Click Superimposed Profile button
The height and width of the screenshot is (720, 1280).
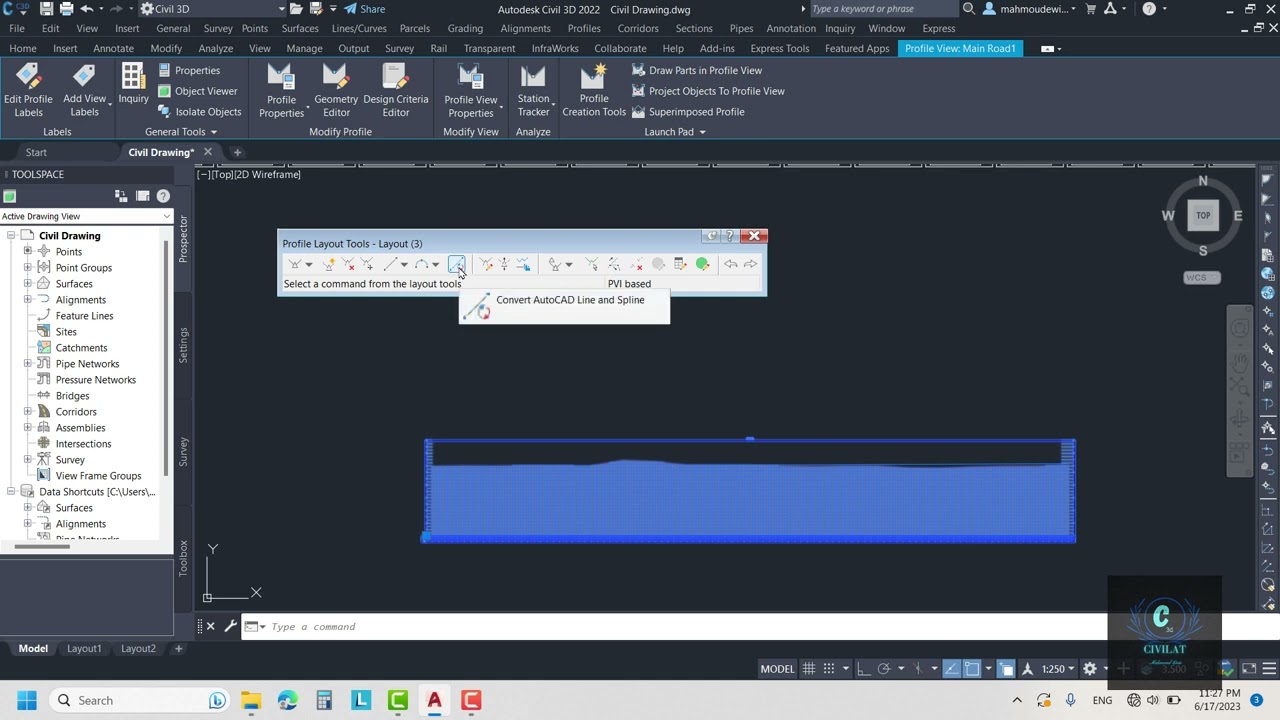688,112
